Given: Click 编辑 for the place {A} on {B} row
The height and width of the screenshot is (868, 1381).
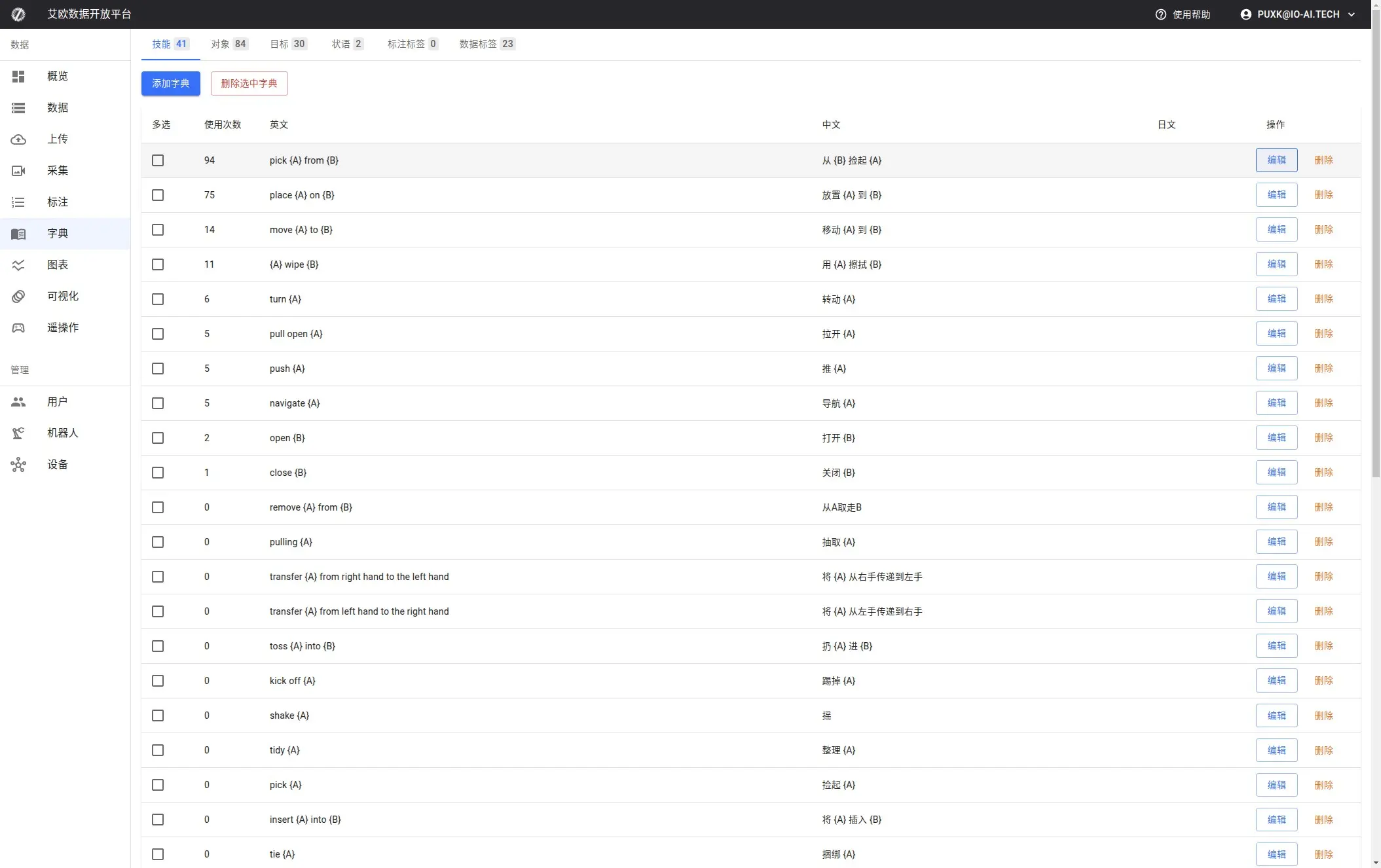Looking at the screenshot, I should tap(1276, 194).
